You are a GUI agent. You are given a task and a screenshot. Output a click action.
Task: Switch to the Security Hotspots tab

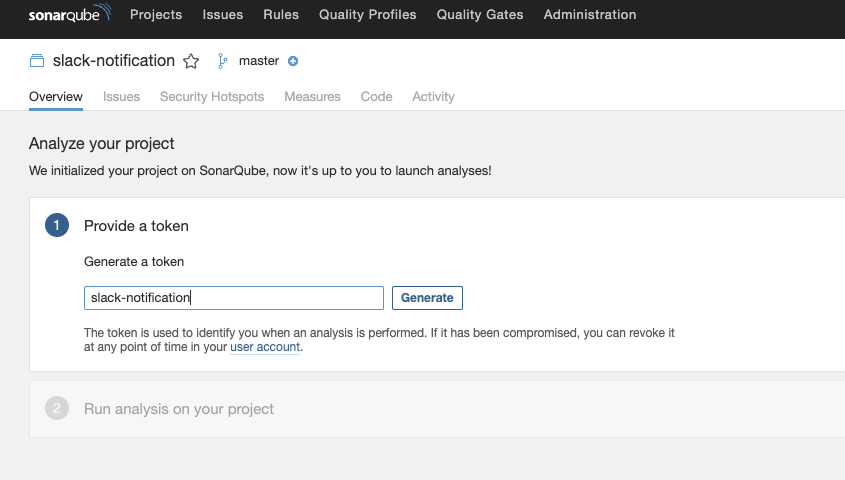coord(212,97)
